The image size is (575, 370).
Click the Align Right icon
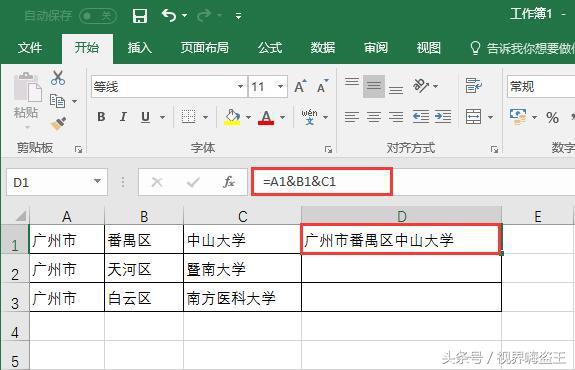click(x=396, y=117)
